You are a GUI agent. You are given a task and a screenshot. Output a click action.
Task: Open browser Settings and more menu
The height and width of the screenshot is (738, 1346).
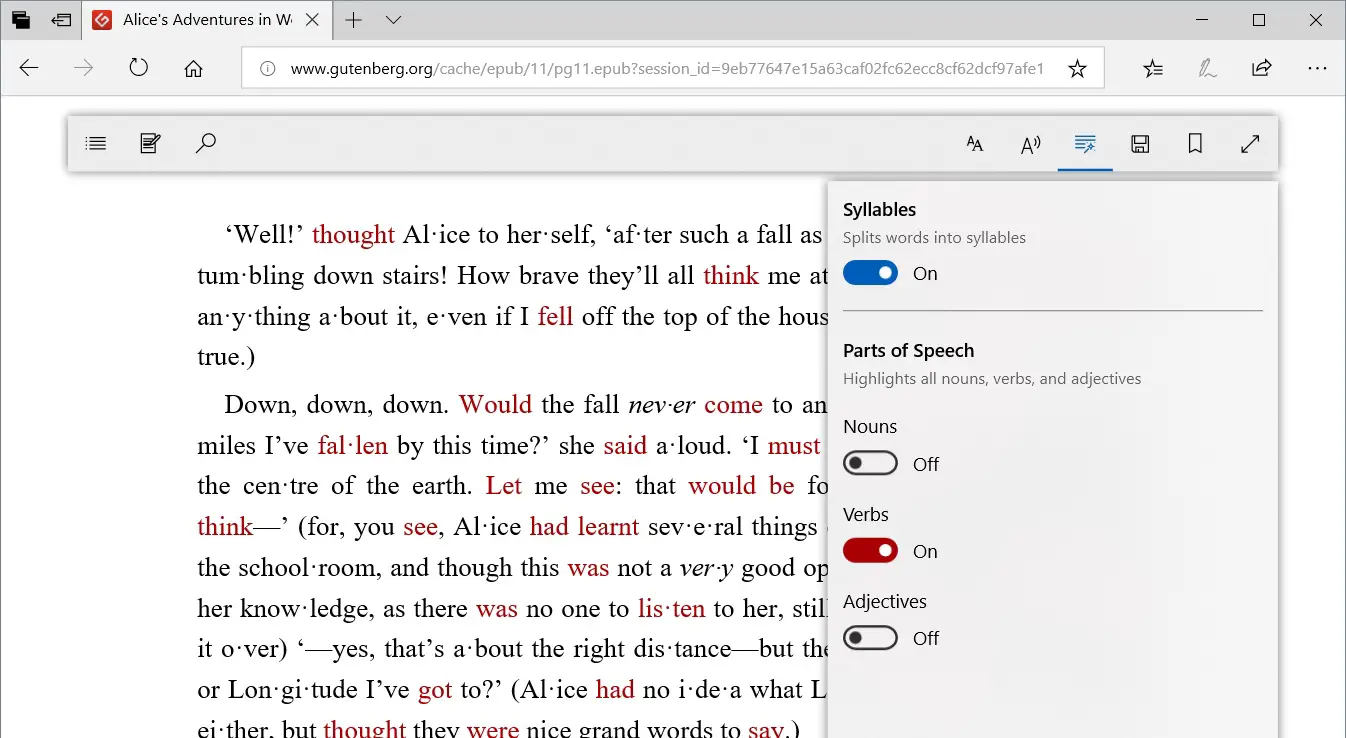tap(1317, 68)
